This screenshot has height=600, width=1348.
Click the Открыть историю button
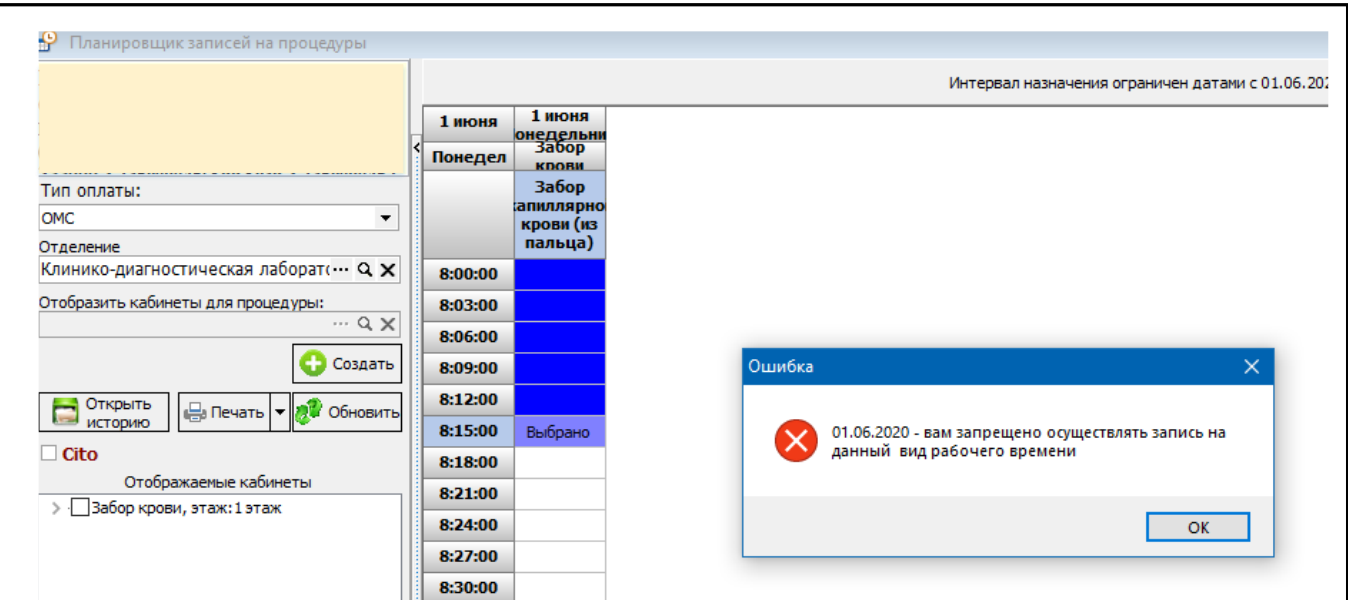click(x=104, y=412)
